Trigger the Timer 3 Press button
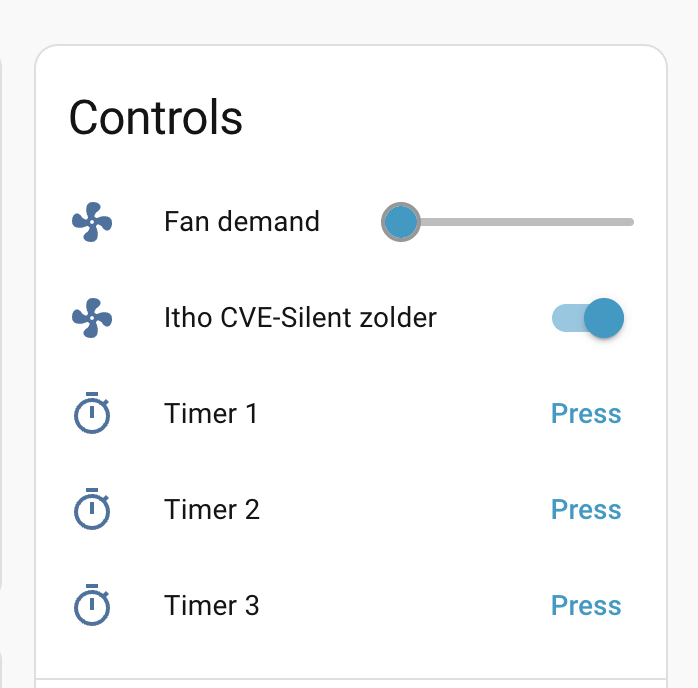This screenshot has height=688, width=698. [x=586, y=605]
